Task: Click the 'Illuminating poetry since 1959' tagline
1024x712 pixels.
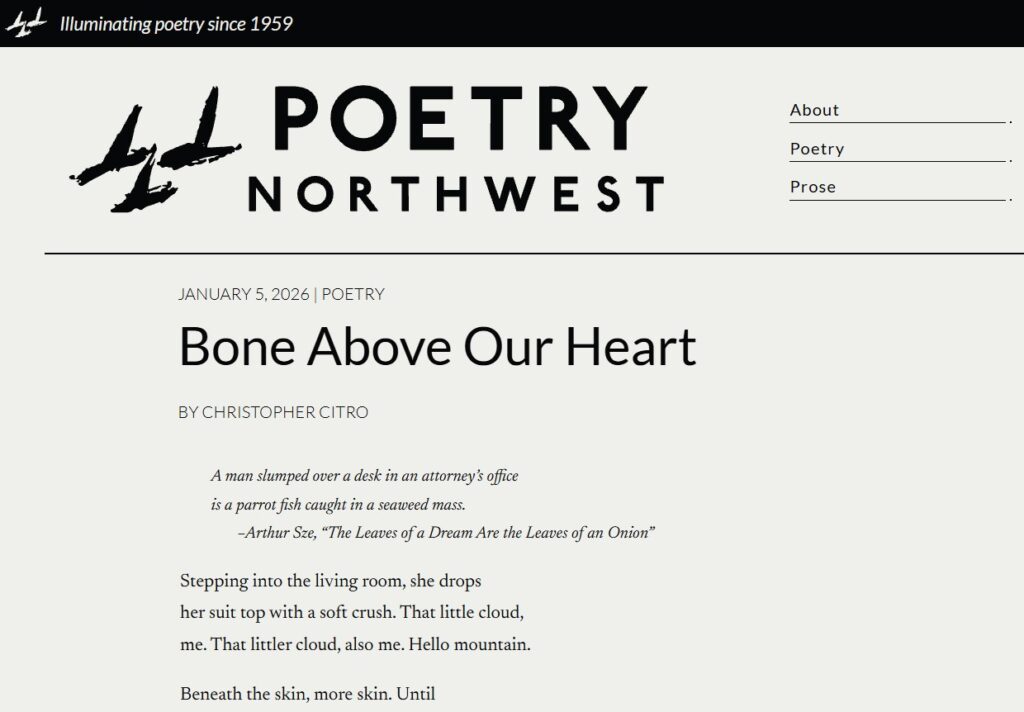Action: (x=176, y=23)
